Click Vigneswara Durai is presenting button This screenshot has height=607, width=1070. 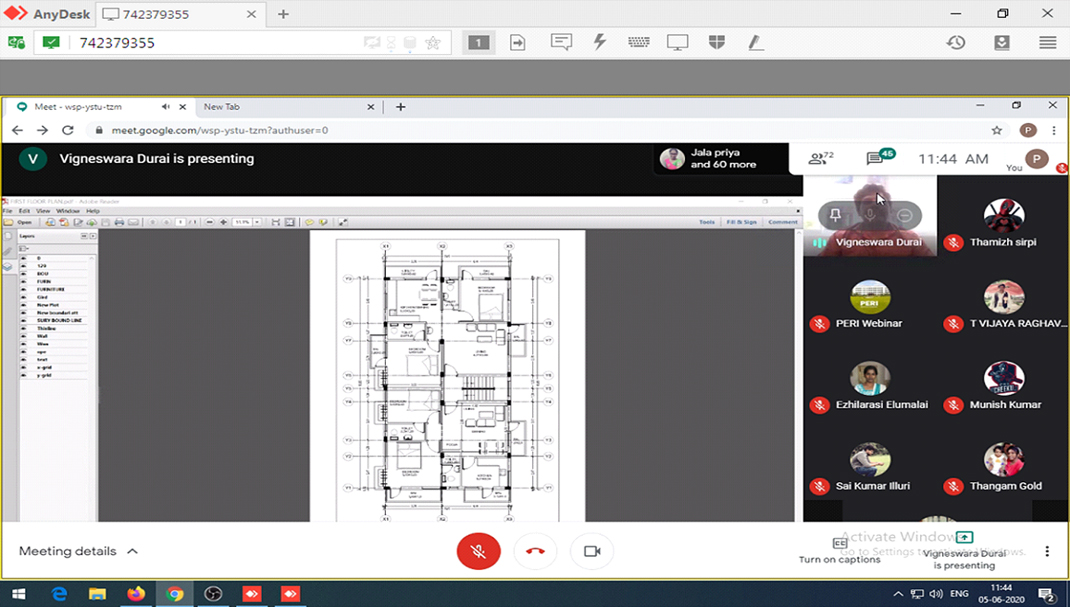(964, 549)
